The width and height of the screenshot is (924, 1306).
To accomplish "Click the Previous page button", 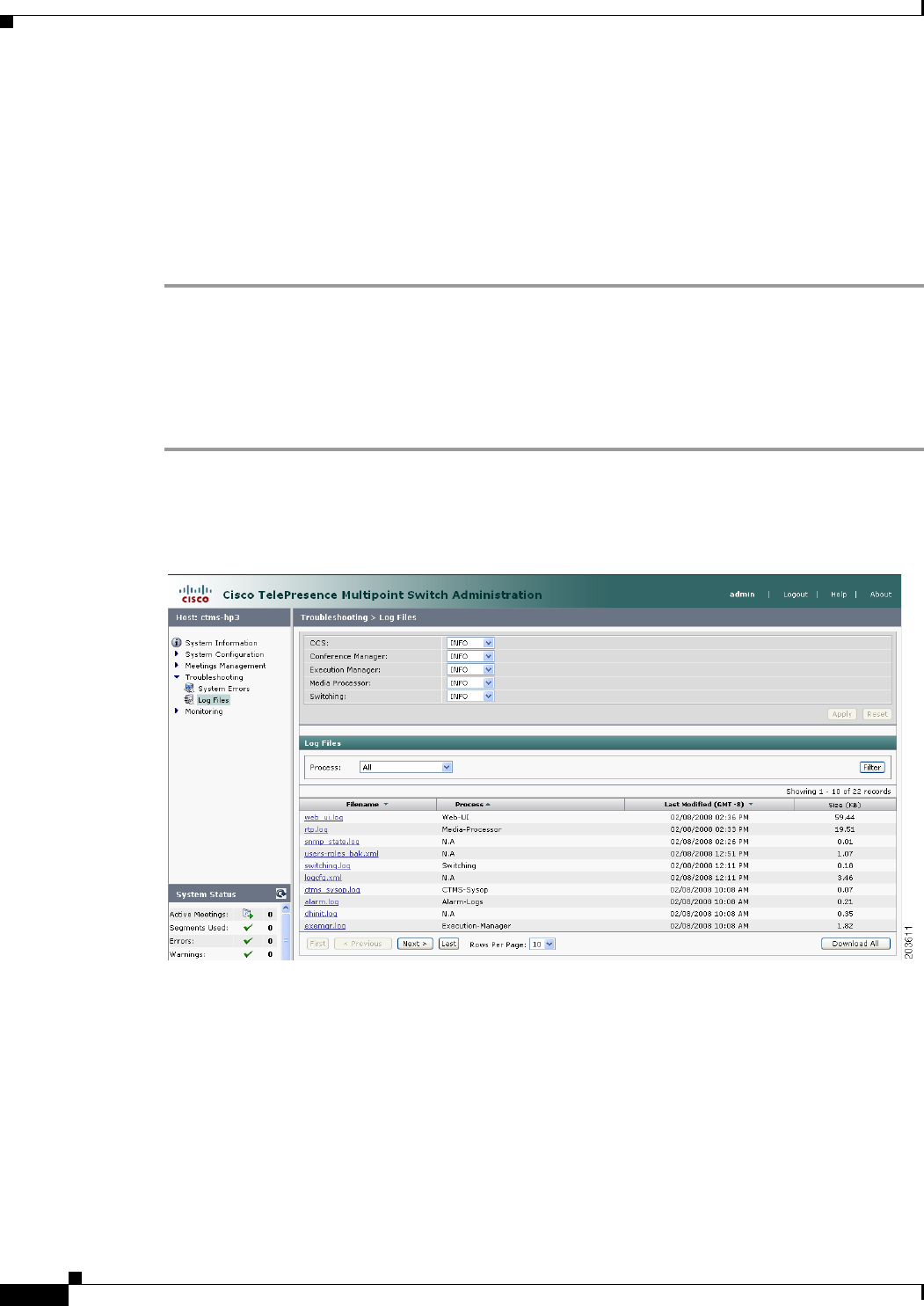I will point(363,944).
